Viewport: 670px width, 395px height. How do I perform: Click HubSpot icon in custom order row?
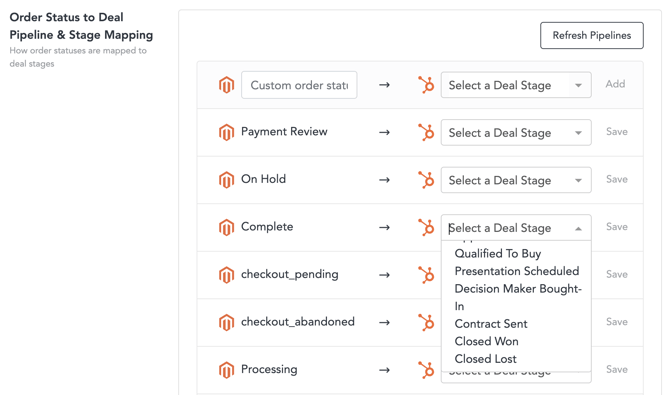tap(426, 85)
